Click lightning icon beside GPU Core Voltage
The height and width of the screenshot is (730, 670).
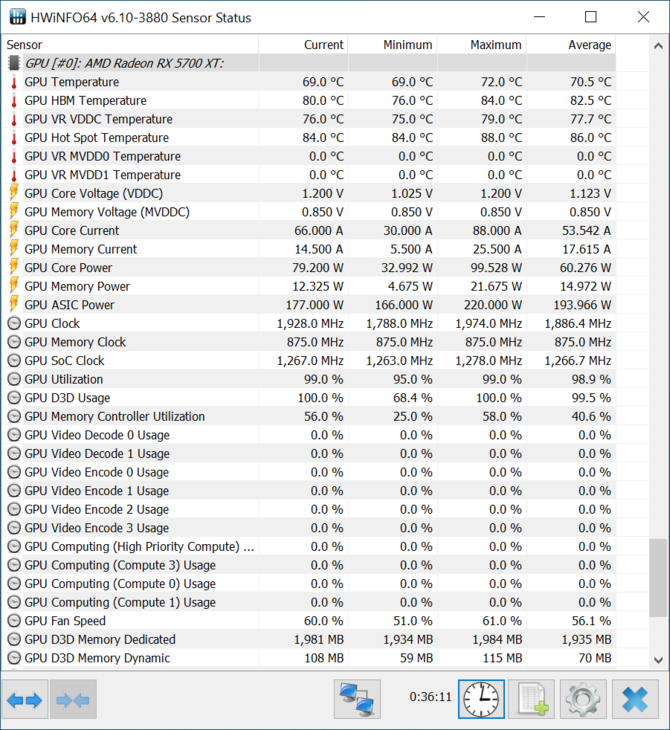(14, 193)
